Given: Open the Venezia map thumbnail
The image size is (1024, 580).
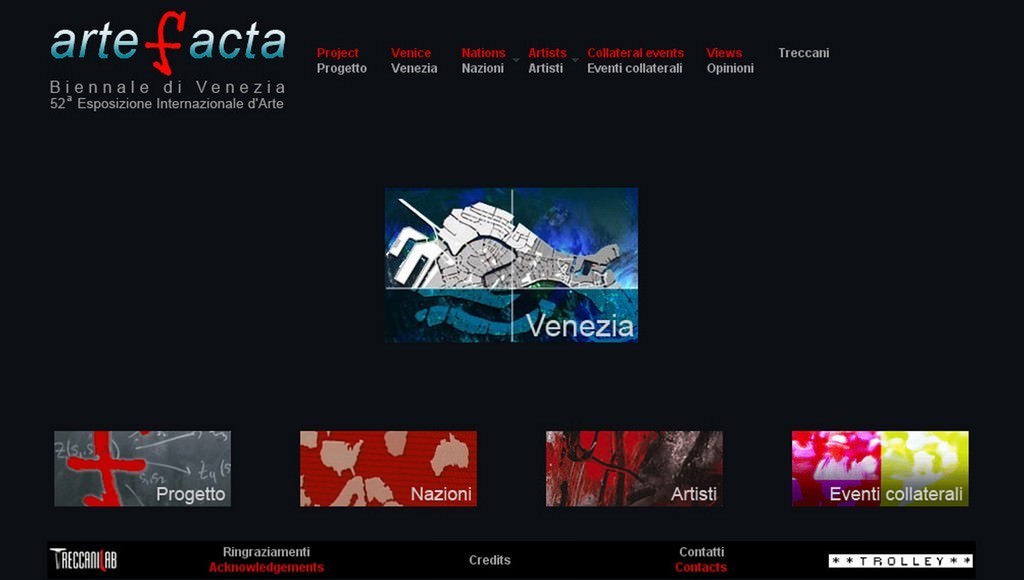Looking at the screenshot, I should point(511,265).
